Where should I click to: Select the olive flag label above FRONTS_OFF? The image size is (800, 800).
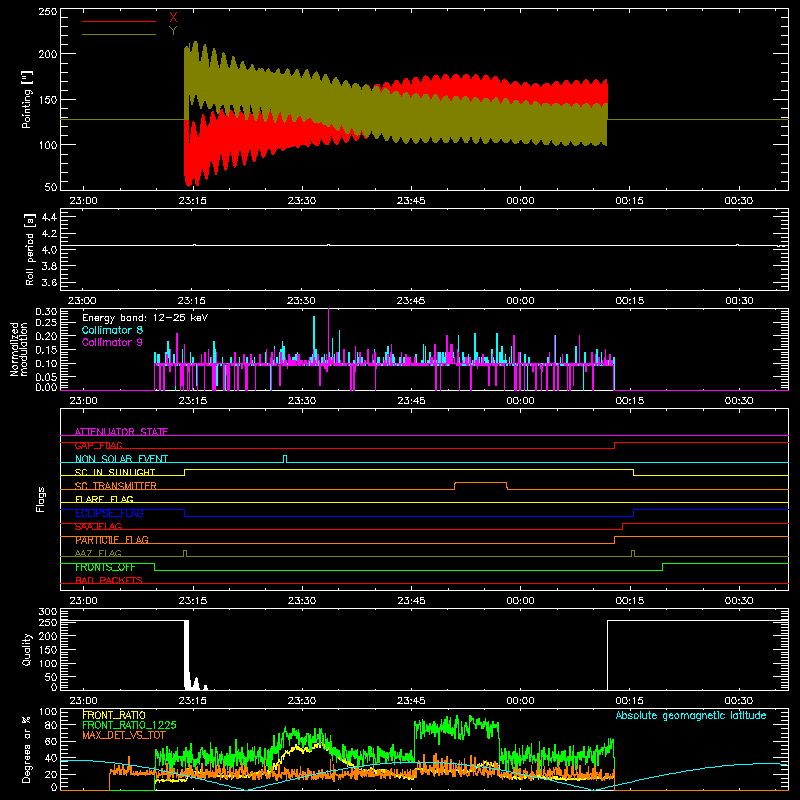coord(98,553)
